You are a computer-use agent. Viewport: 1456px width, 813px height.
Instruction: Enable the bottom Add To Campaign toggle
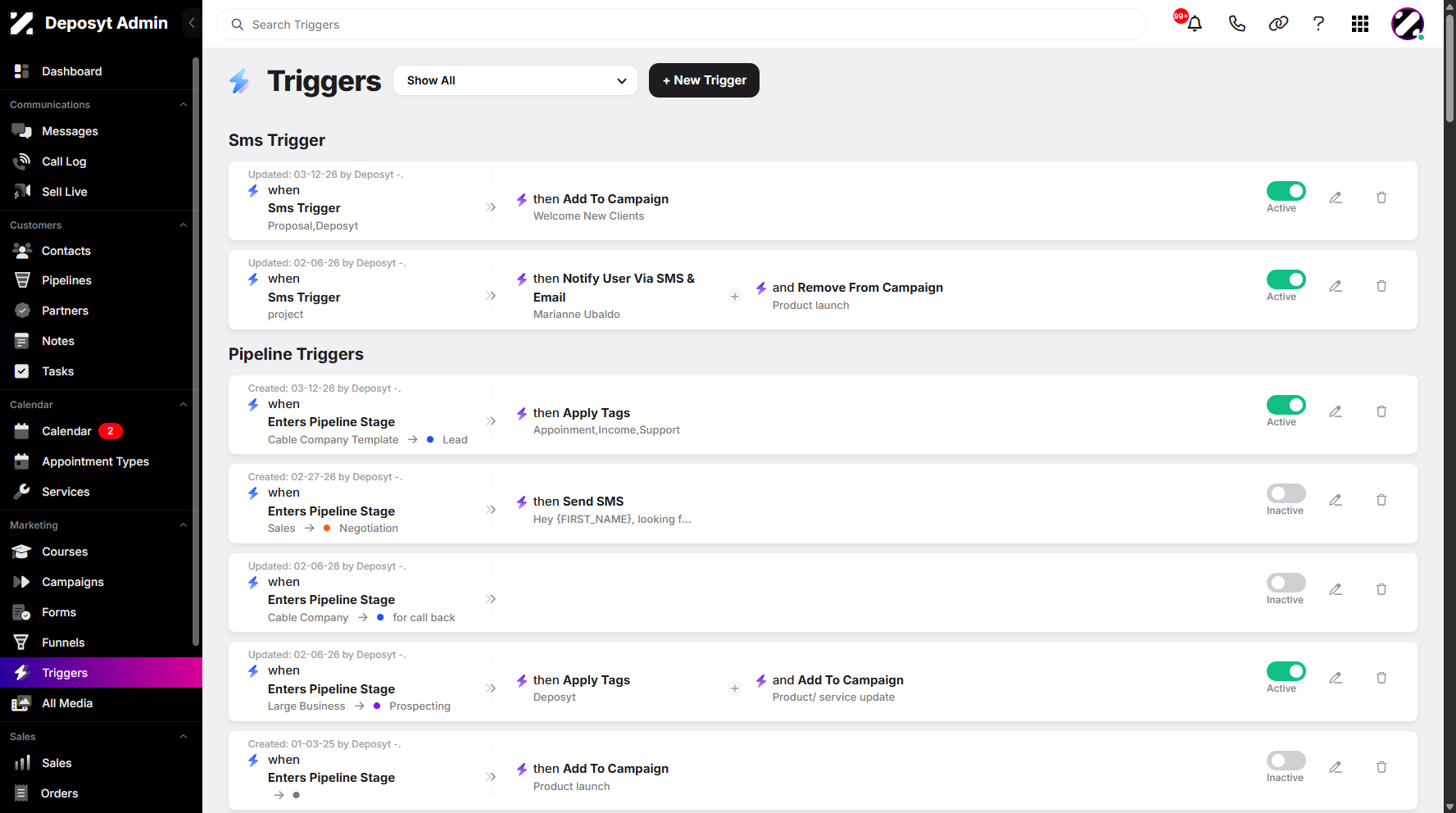(x=1286, y=761)
